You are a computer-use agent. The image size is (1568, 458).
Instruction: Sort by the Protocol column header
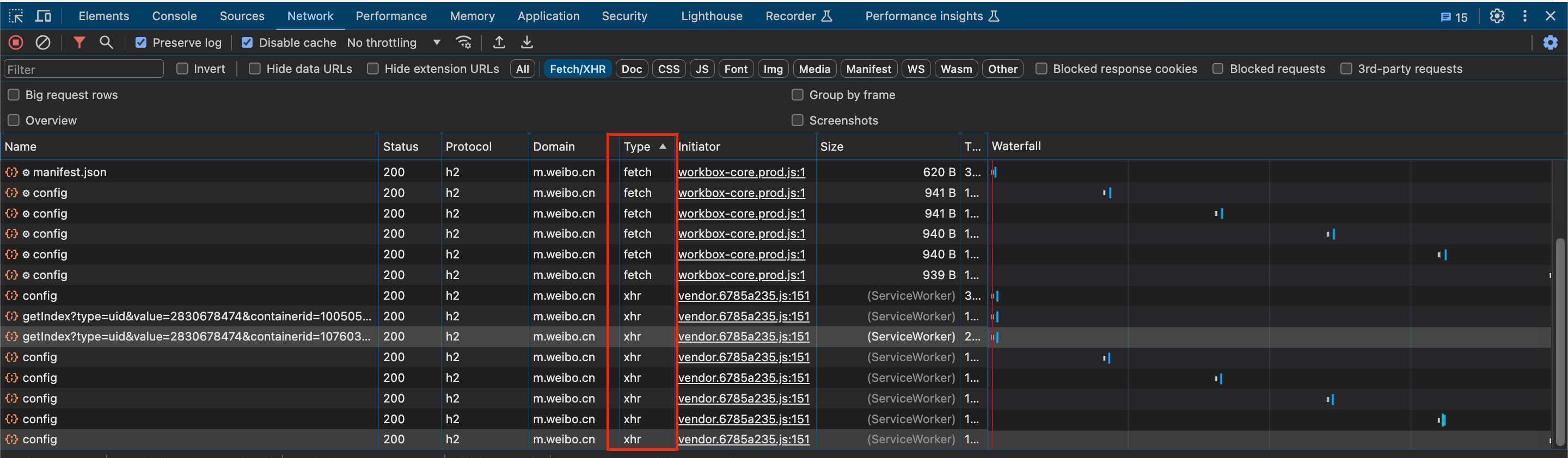[x=485, y=146]
